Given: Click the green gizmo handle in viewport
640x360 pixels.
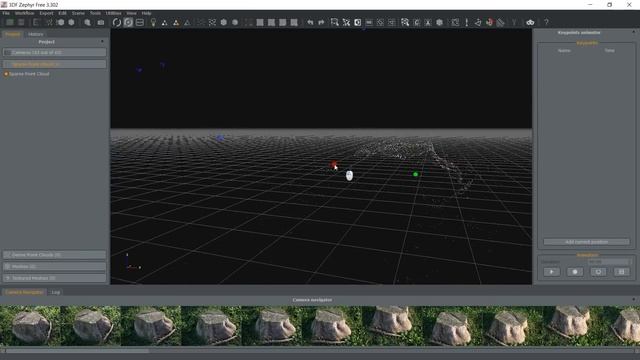Looking at the screenshot, I should [416, 174].
